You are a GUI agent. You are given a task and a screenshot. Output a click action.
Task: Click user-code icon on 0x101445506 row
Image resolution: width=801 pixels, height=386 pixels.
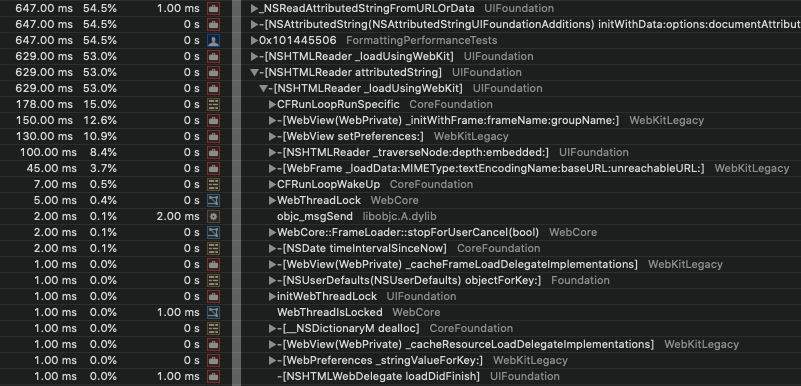(214, 40)
